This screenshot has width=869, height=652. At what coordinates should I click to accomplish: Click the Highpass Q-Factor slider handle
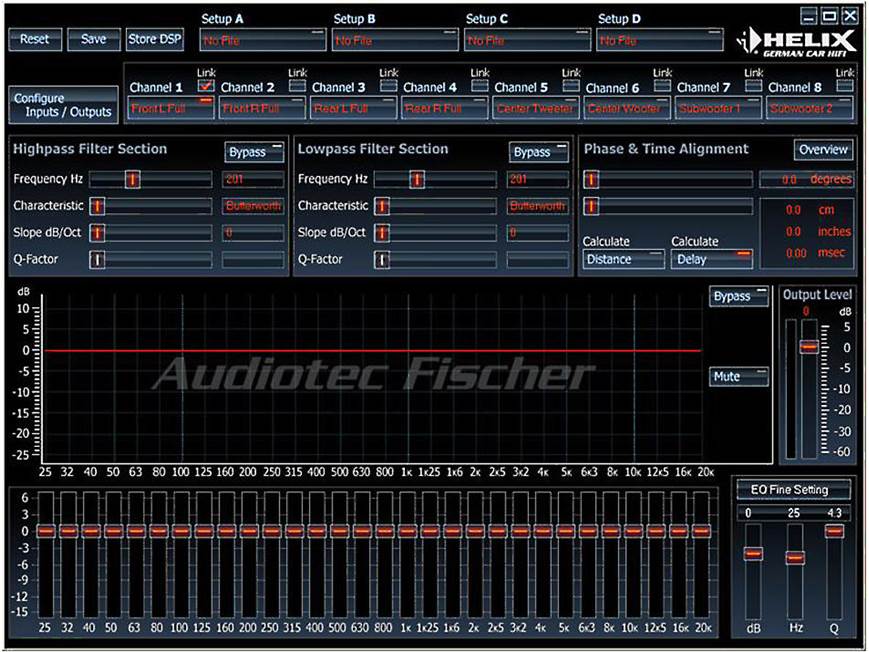pos(97,259)
